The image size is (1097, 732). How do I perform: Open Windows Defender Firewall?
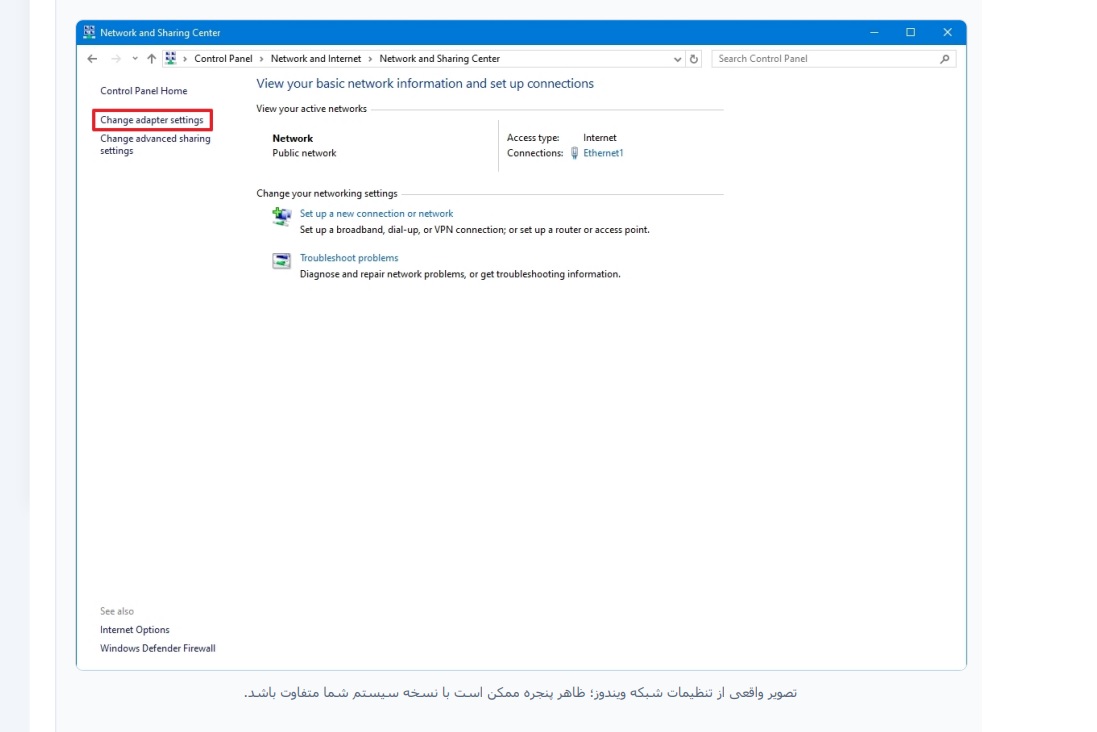(x=157, y=649)
